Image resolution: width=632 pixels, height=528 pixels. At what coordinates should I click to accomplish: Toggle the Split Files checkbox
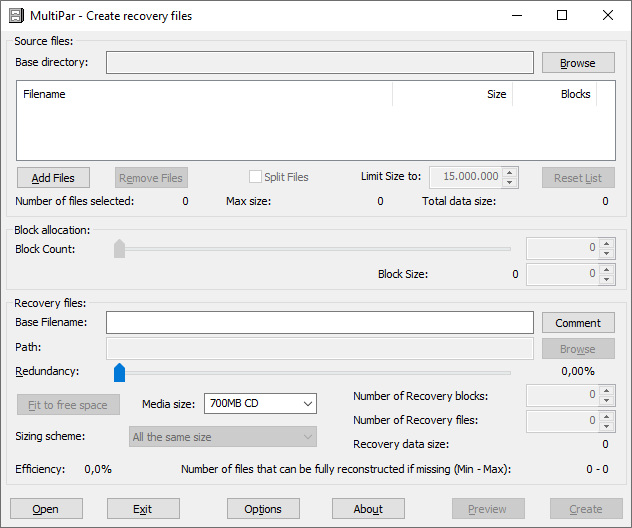255,177
